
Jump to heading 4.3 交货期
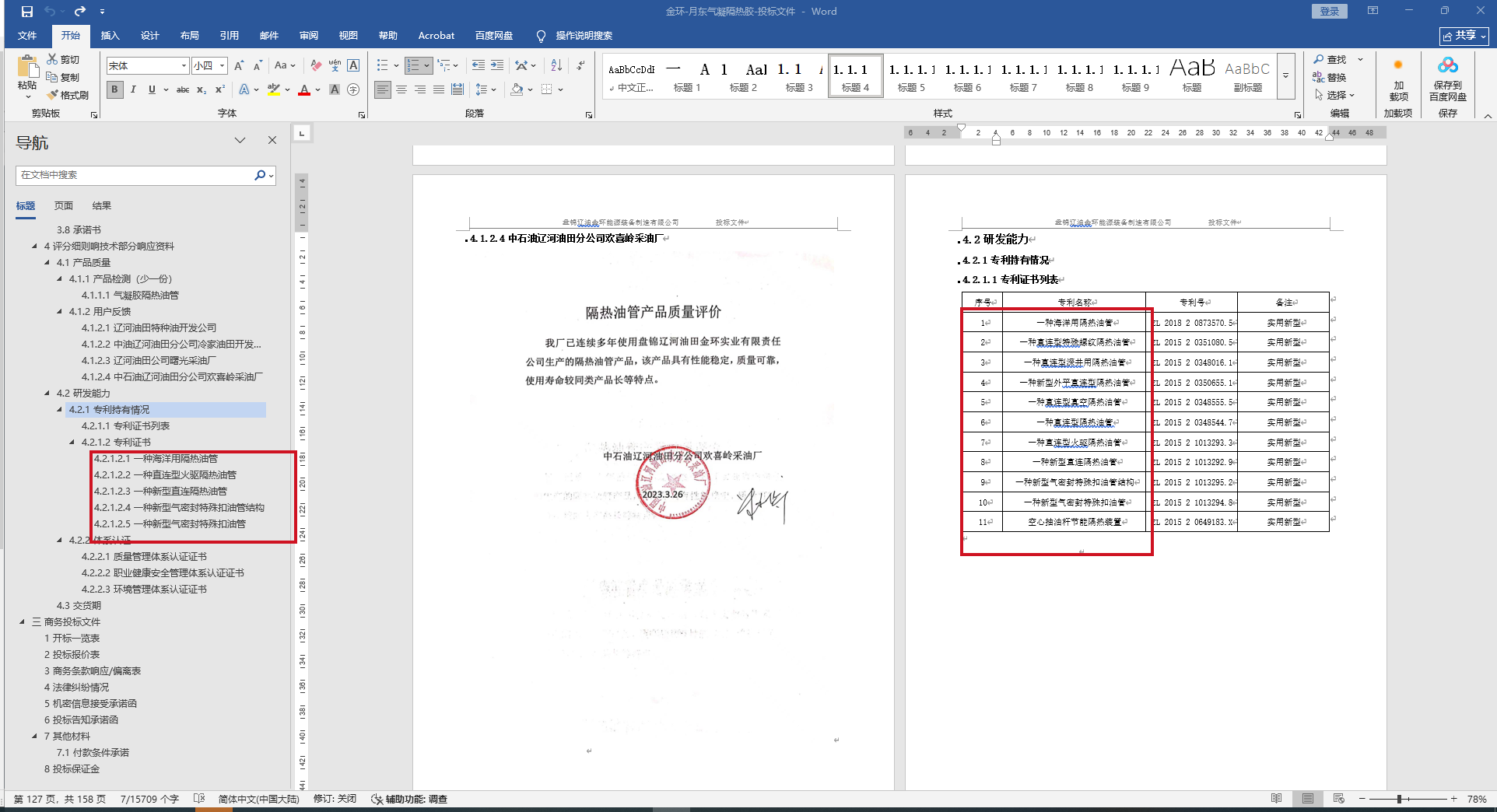[79, 606]
